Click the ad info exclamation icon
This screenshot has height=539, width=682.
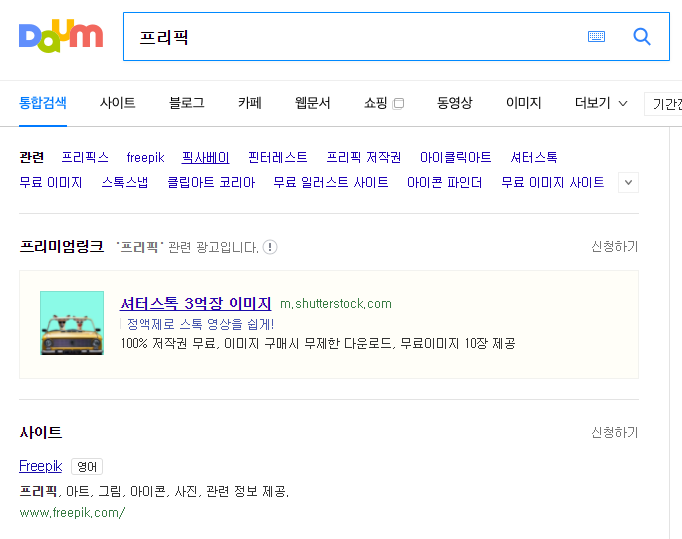coord(270,247)
